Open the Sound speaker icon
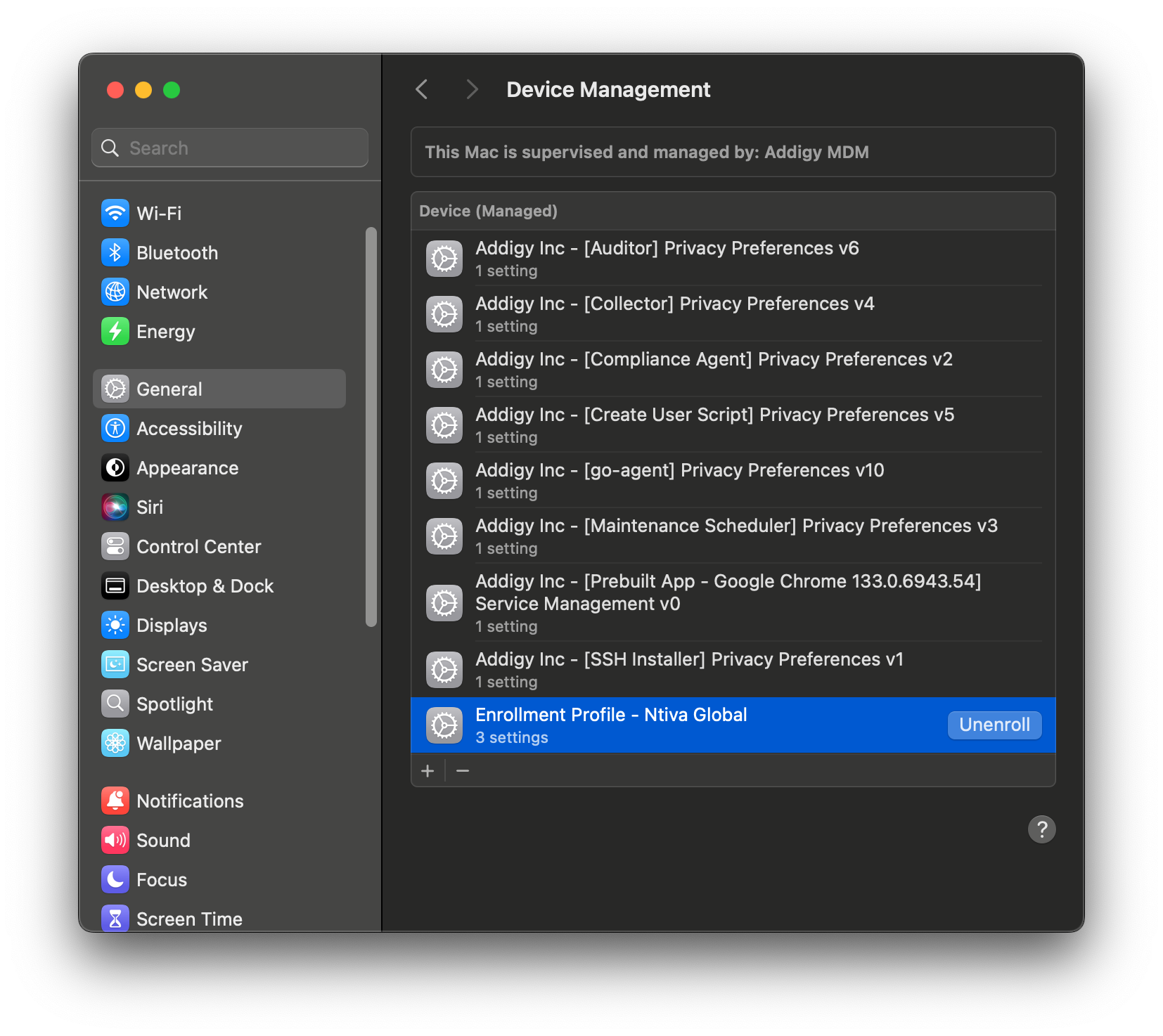This screenshot has height=1036, width=1163. click(x=115, y=840)
